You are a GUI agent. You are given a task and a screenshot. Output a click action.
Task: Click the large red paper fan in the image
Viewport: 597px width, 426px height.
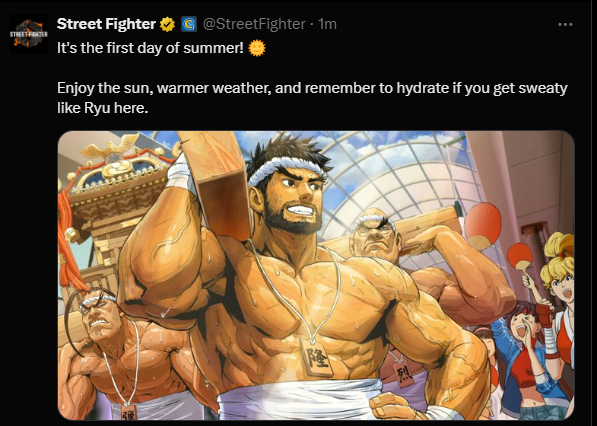coord(483,226)
